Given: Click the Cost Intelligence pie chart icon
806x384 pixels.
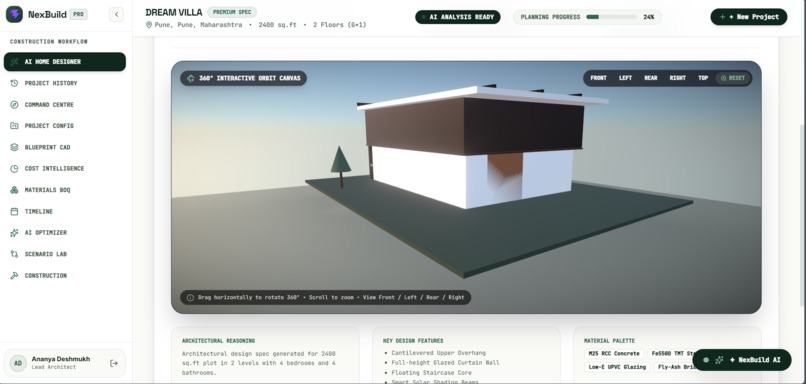Looking at the screenshot, I should pyautogui.click(x=14, y=169).
